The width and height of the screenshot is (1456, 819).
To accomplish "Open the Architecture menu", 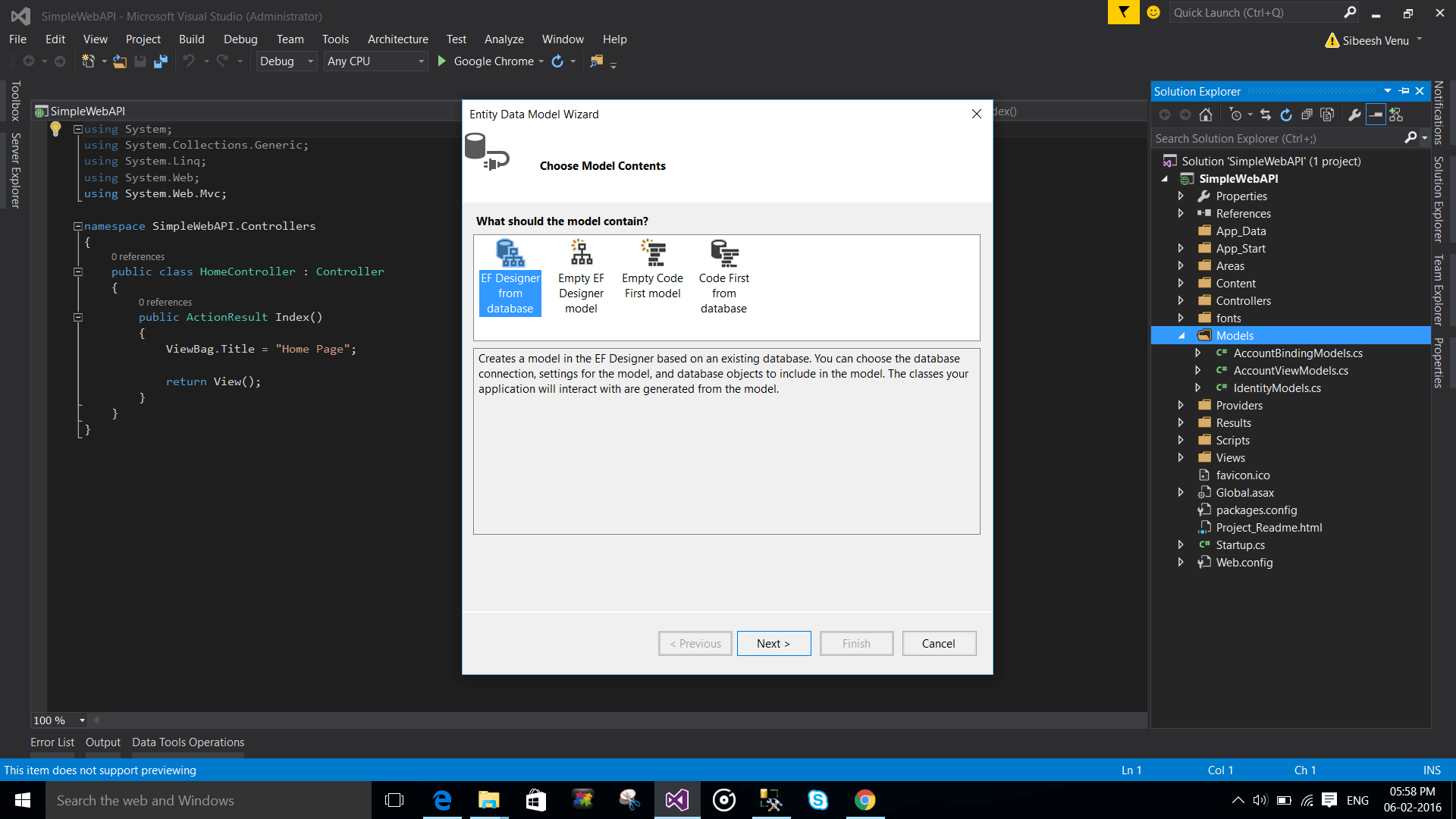I will tap(397, 39).
